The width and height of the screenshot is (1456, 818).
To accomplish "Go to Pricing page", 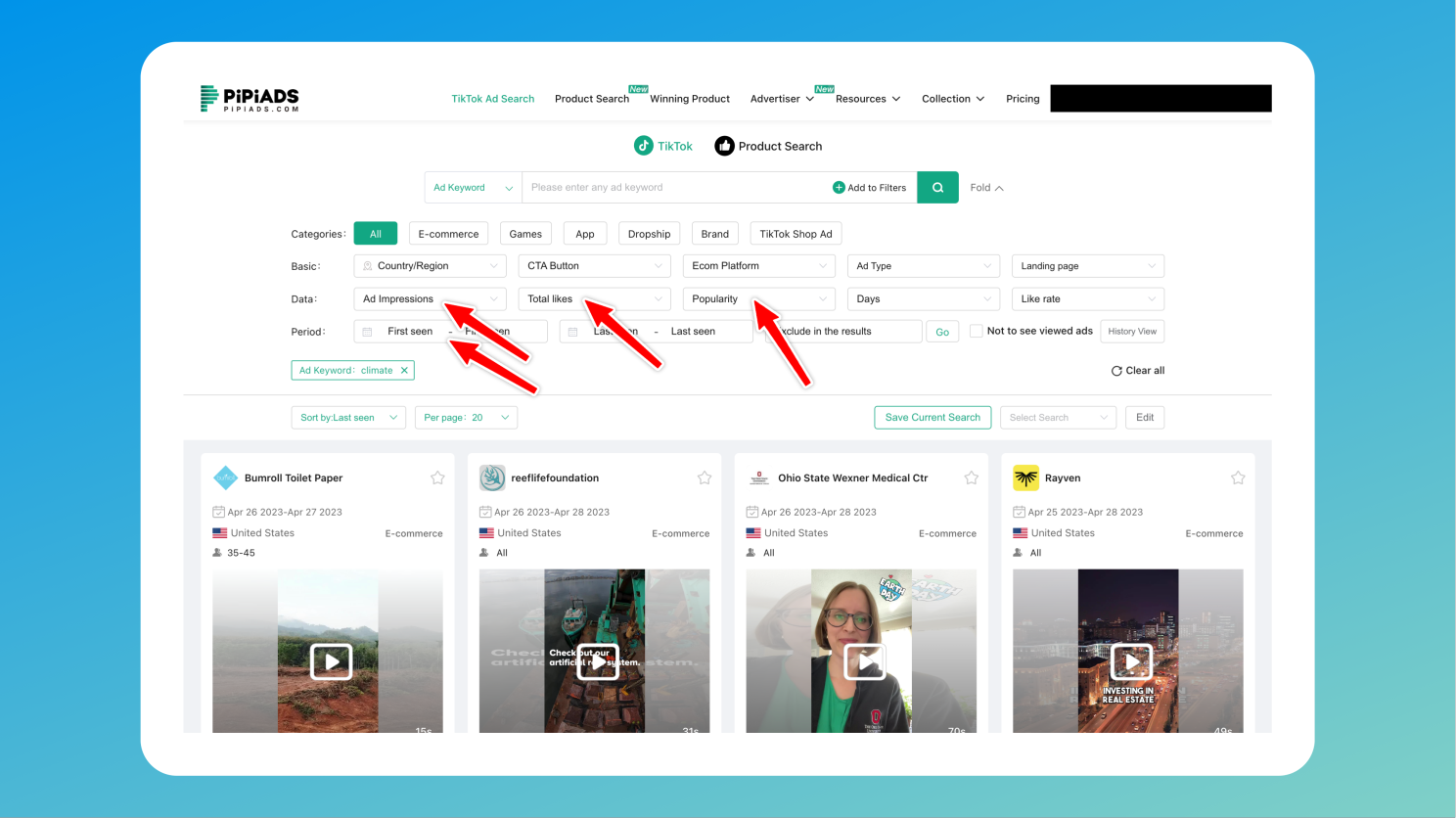I will pos(1023,99).
